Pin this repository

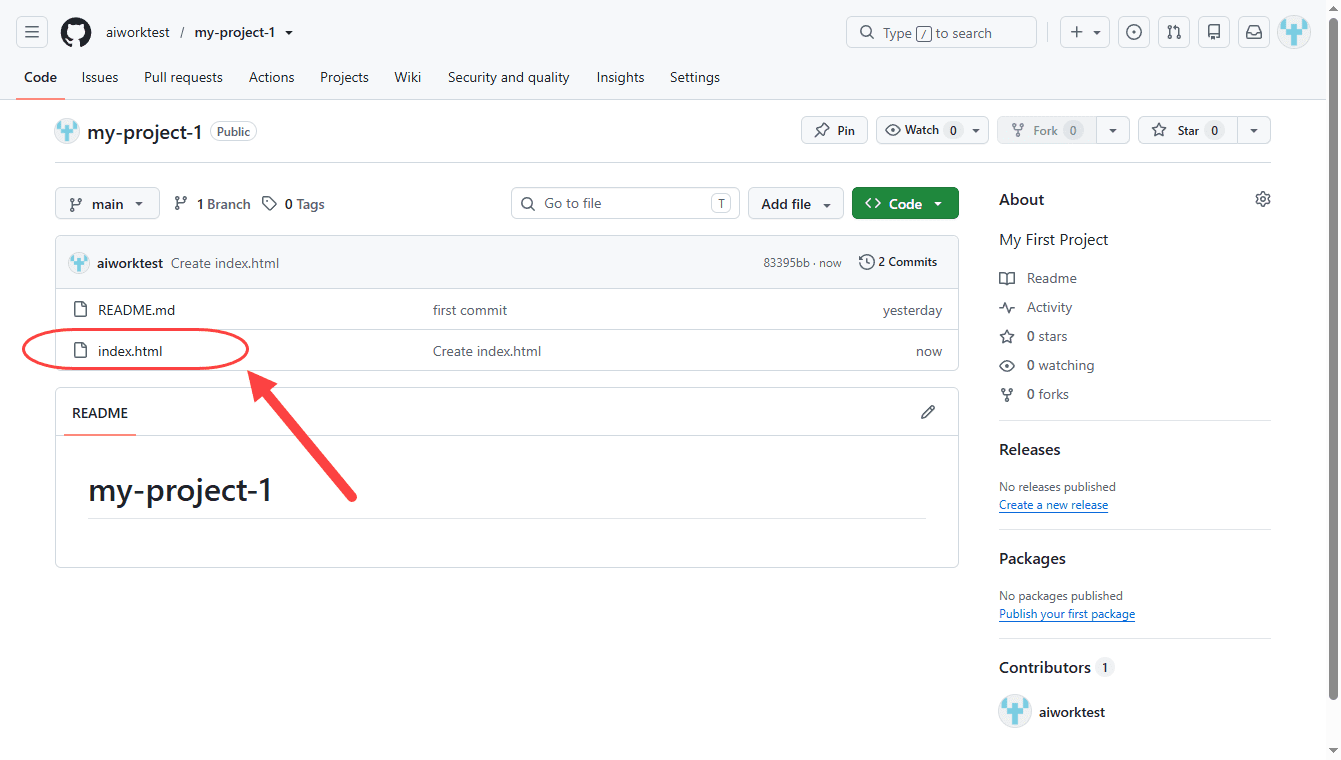click(834, 130)
